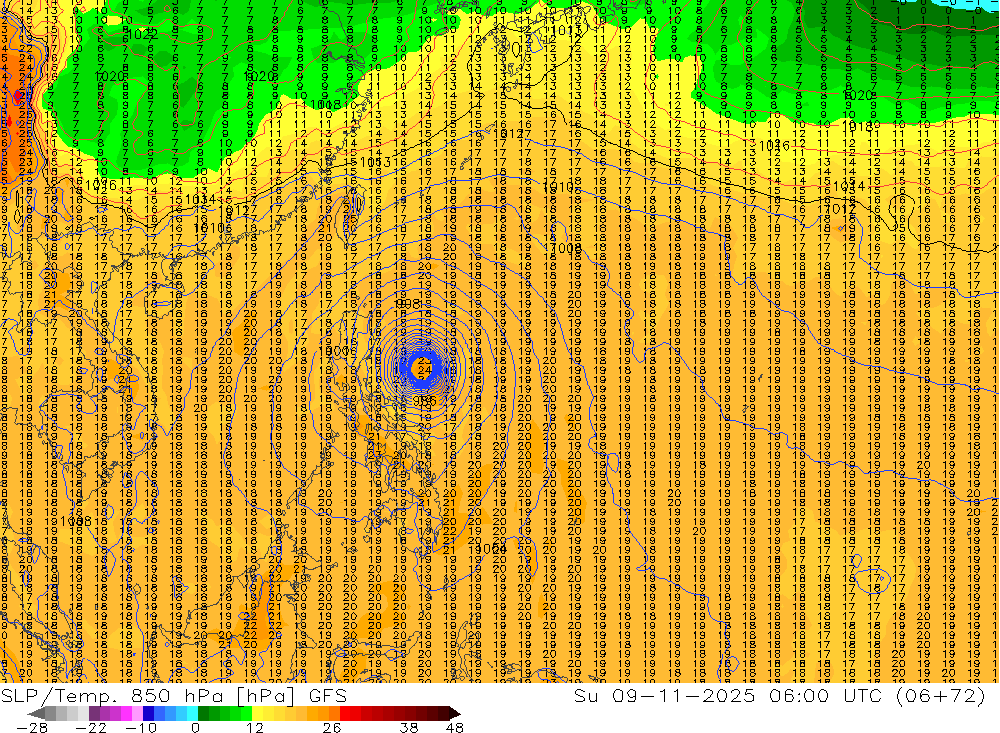1000x733 pixels.
Task: Click the dark purple swatch in color bar
Action: [94, 714]
